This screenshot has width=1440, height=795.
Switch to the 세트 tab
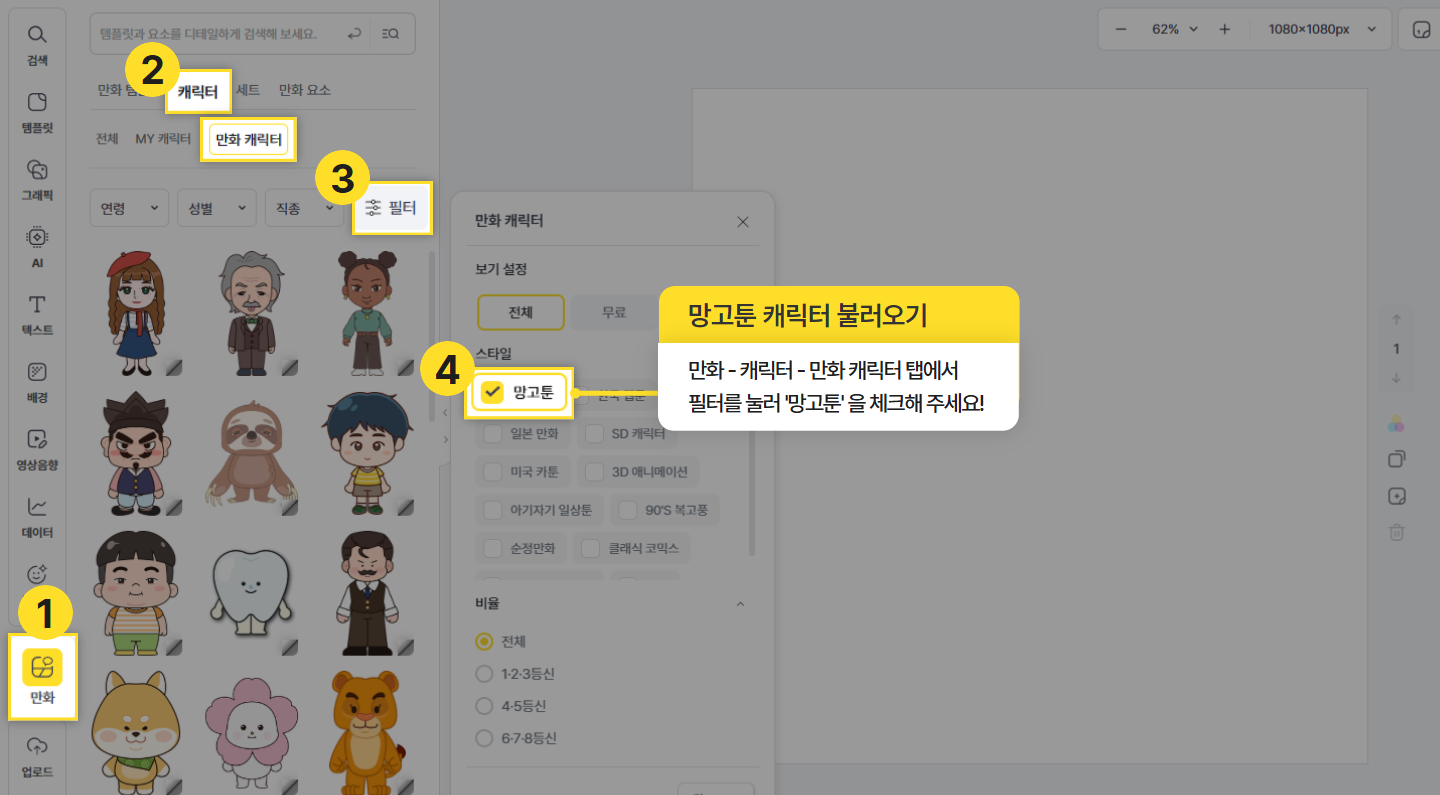click(248, 90)
